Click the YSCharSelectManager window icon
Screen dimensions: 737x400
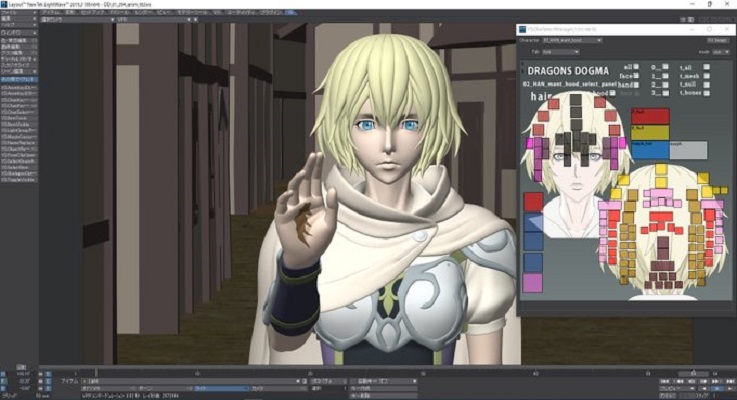point(522,29)
